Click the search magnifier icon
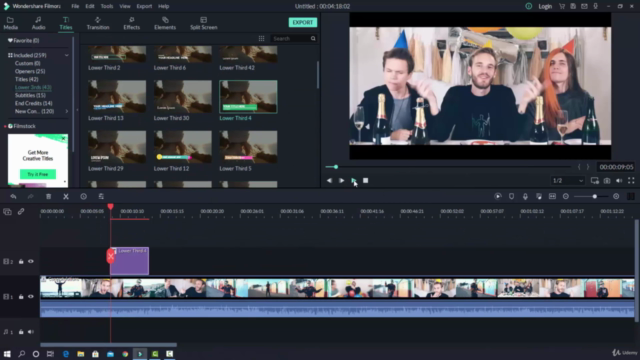The height and width of the screenshot is (360, 640). pos(313,38)
